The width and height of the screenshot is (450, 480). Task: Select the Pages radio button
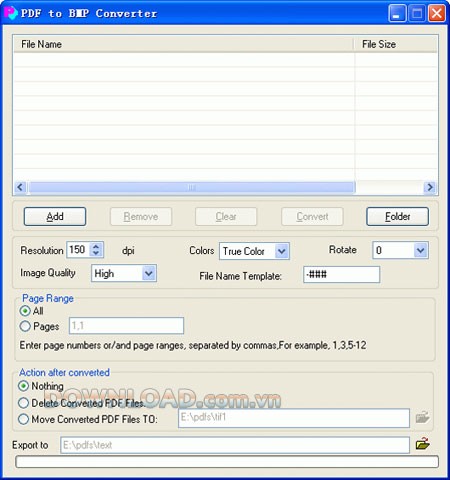click(x=25, y=326)
